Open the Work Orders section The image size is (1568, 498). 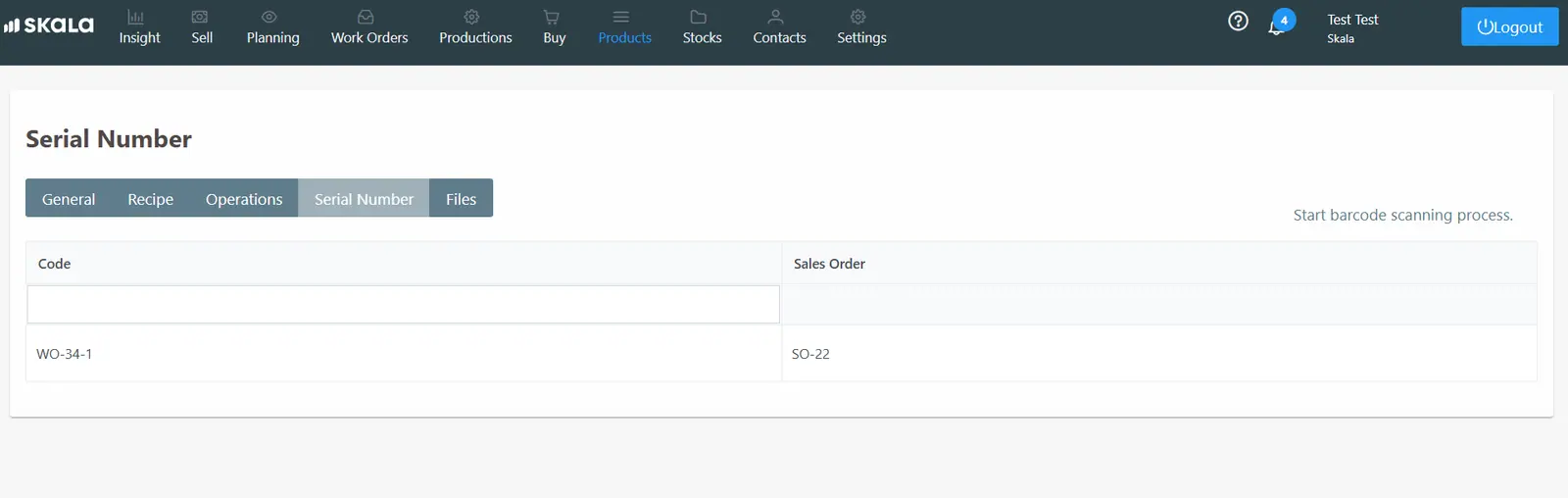pyautogui.click(x=369, y=37)
